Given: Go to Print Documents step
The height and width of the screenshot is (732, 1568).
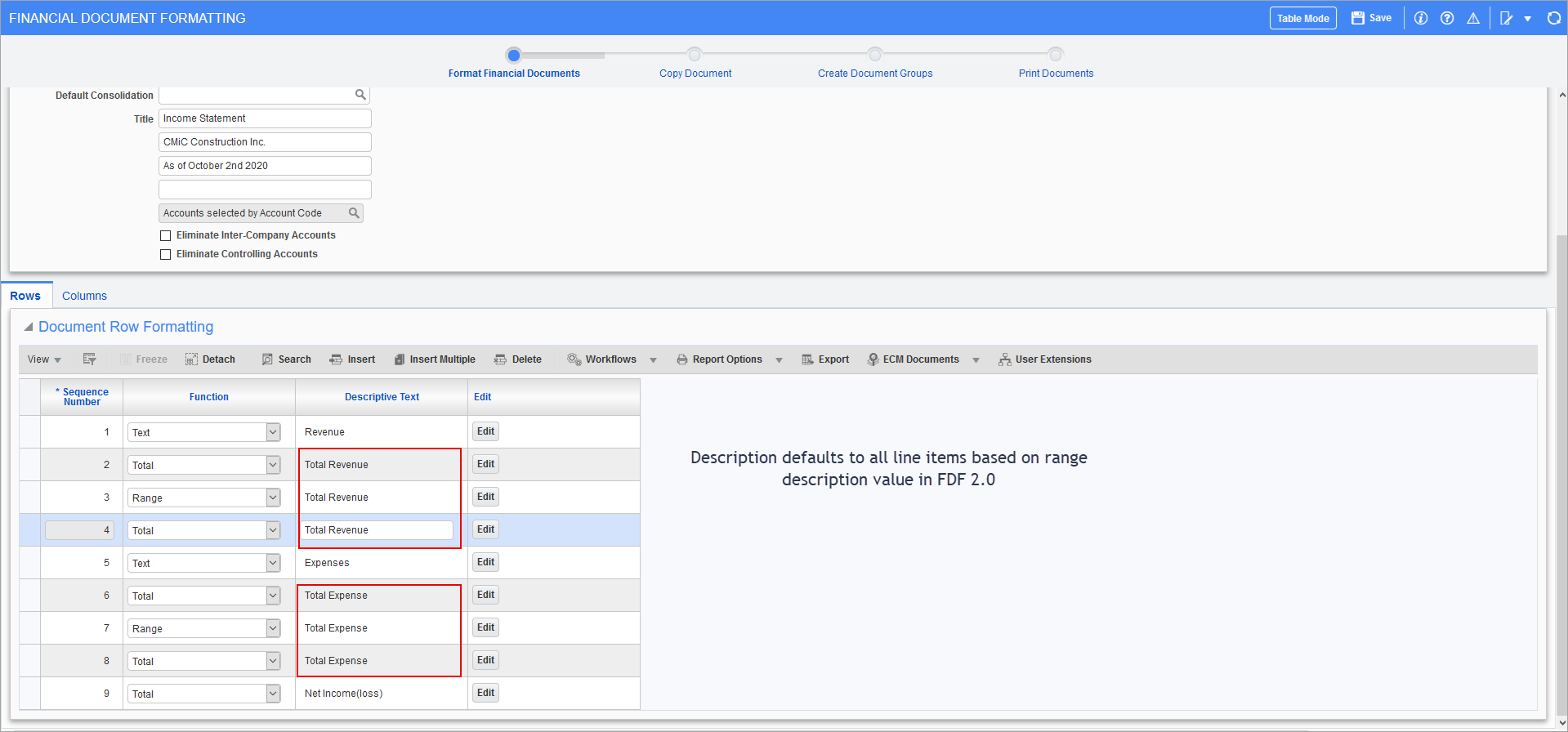Looking at the screenshot, I should [x=1056, y=74].
